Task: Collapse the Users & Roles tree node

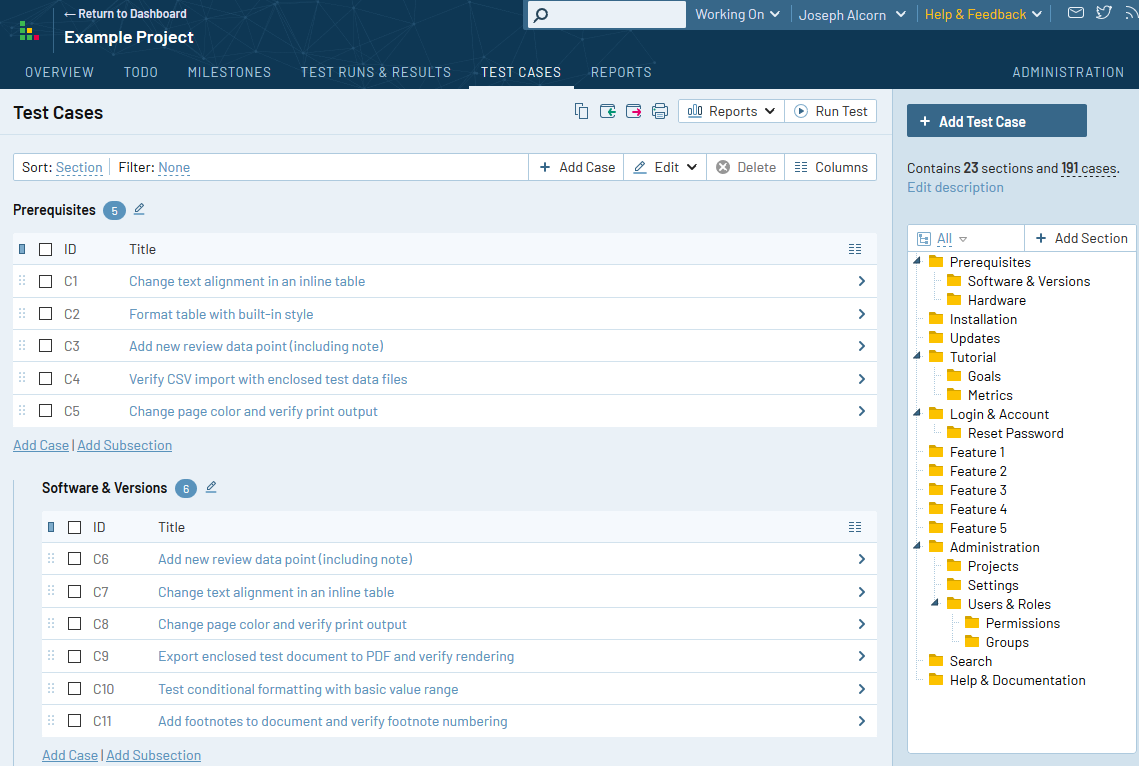Action: pyautogui.click(x=936, y=603)
